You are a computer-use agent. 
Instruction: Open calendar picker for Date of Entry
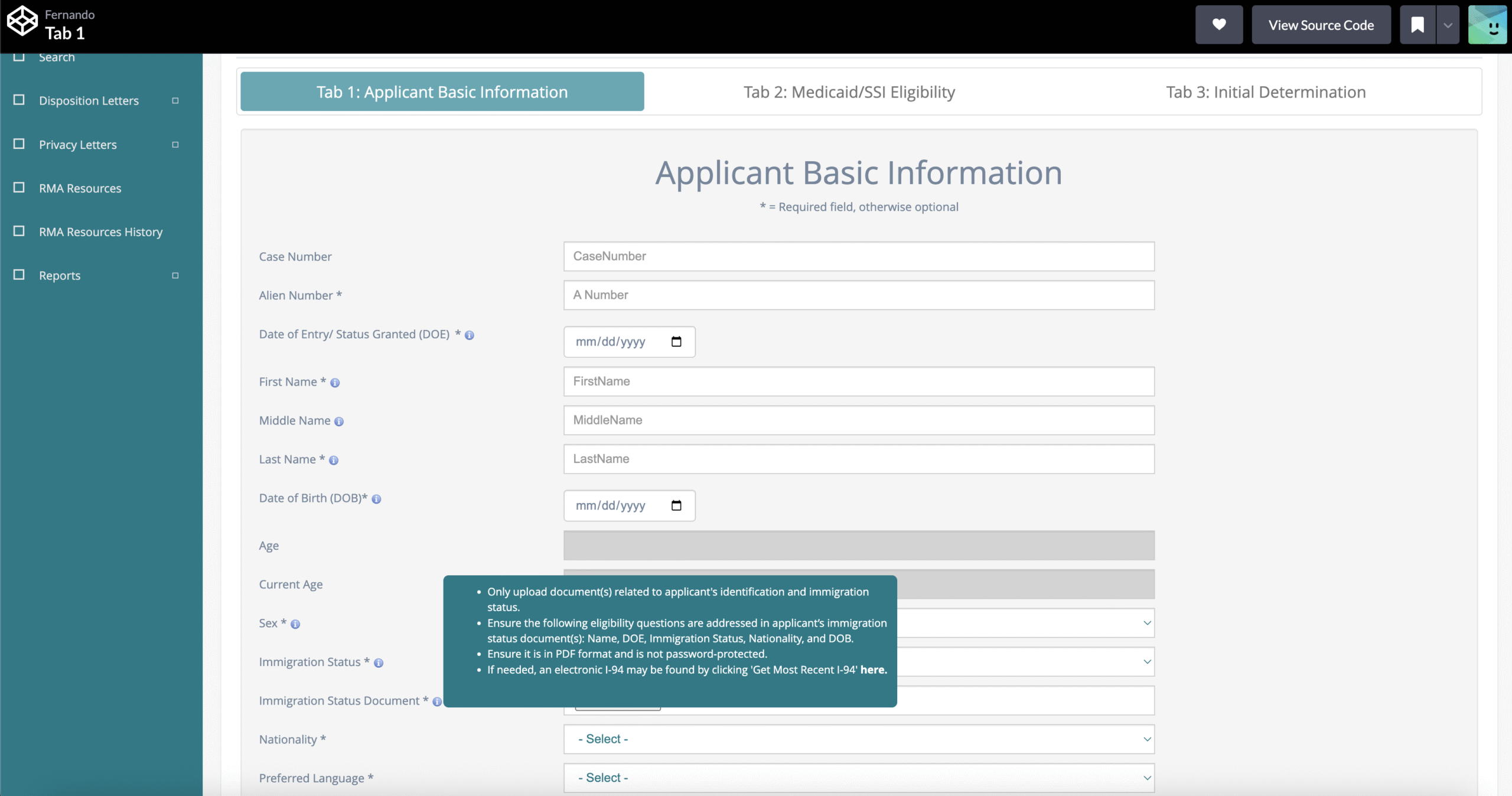pos(676,342)
